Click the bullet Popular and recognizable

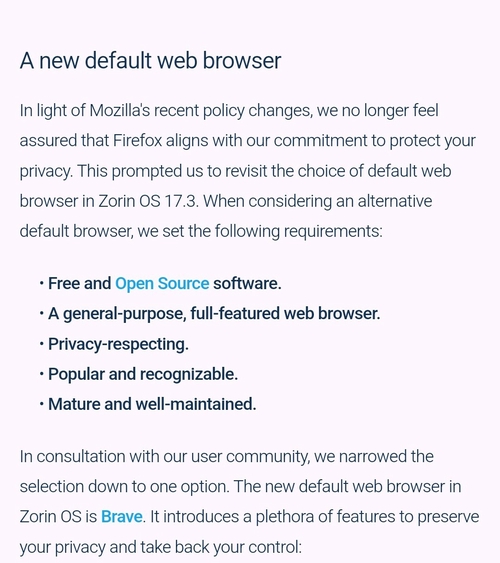pyautogui.click(x=143, y=374)
